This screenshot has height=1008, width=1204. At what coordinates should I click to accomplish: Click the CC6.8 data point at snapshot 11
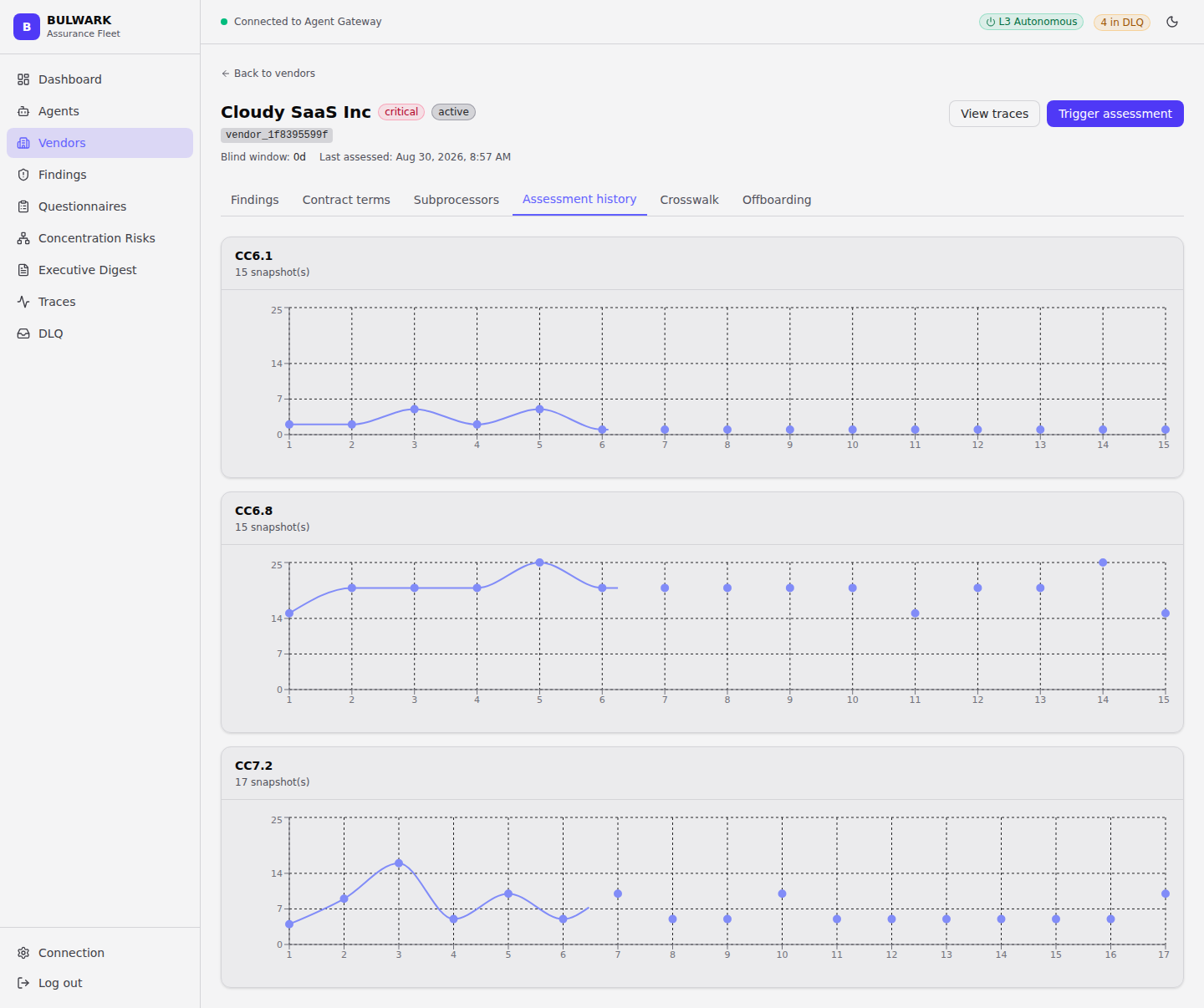pos(915,613)
